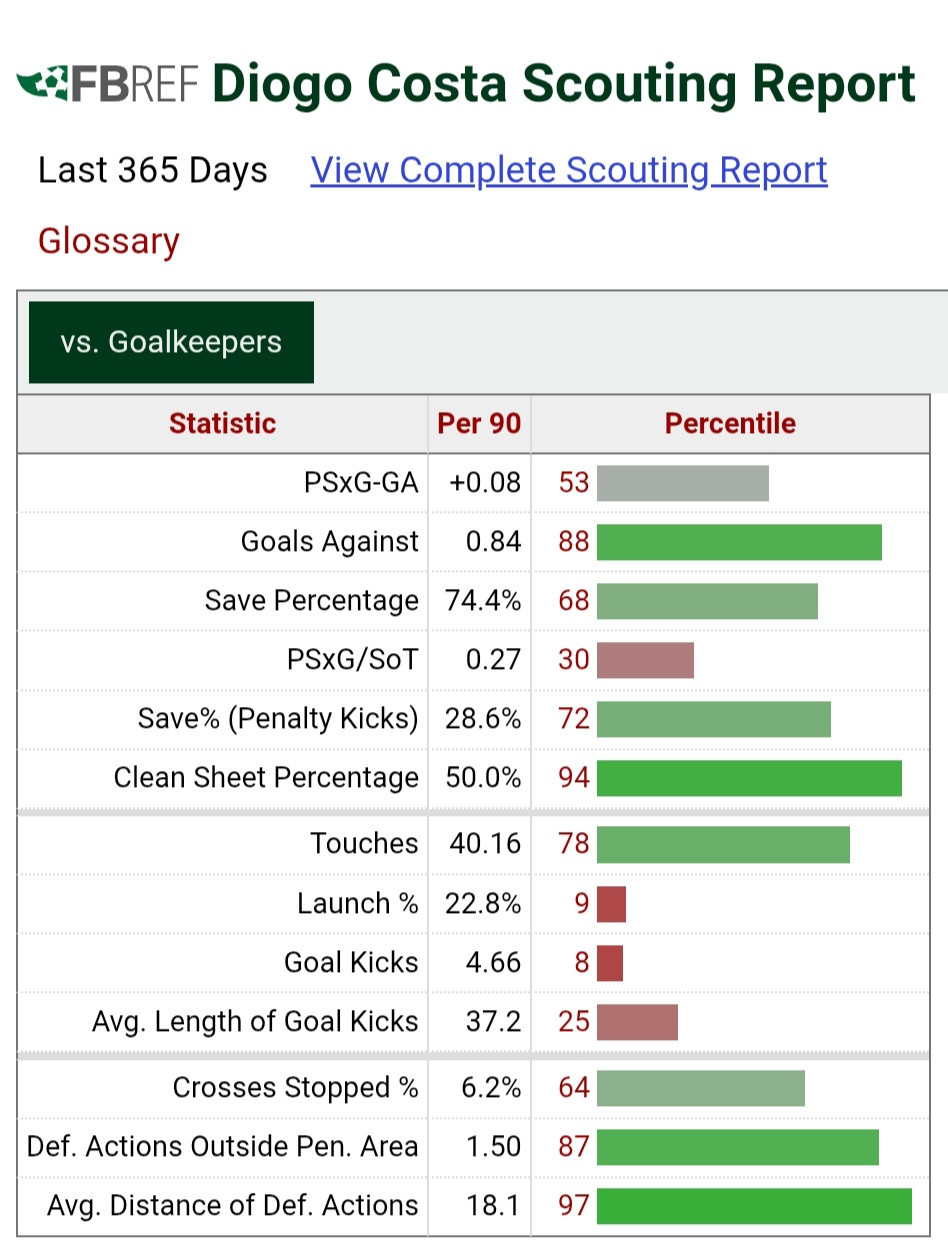Click Def. Actions Outside Pen. Area label
Image resolution: width=948 pixels, height=1245 pixels.
tap(223, 1147)
